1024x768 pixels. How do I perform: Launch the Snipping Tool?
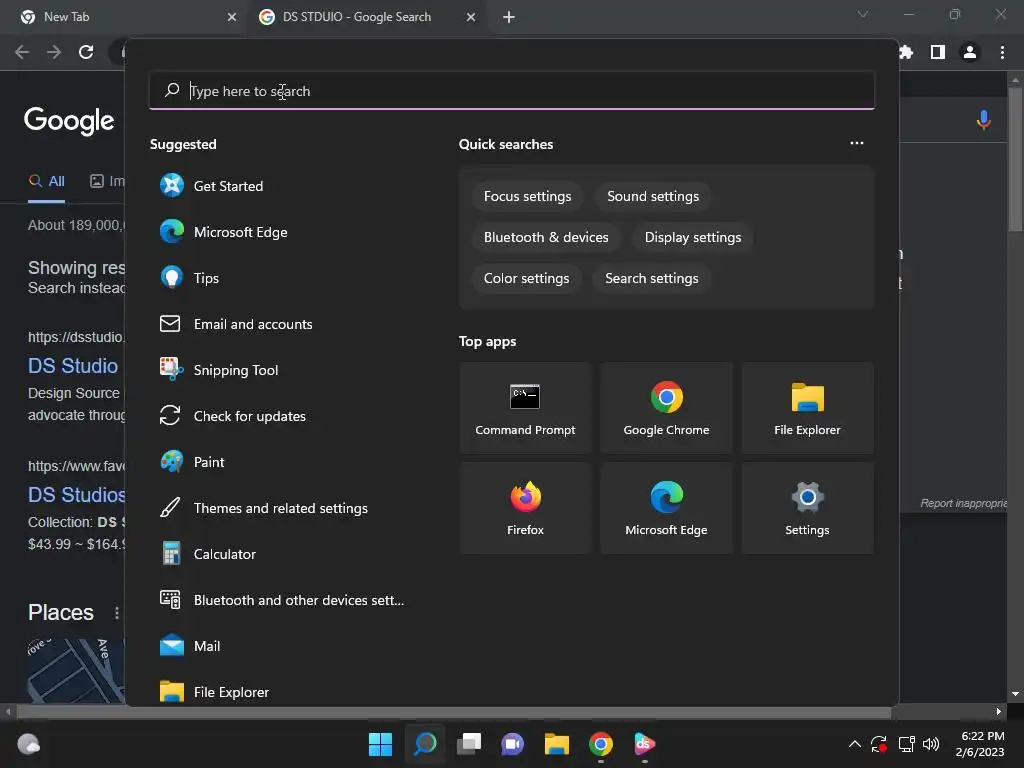tap(281, 370)
